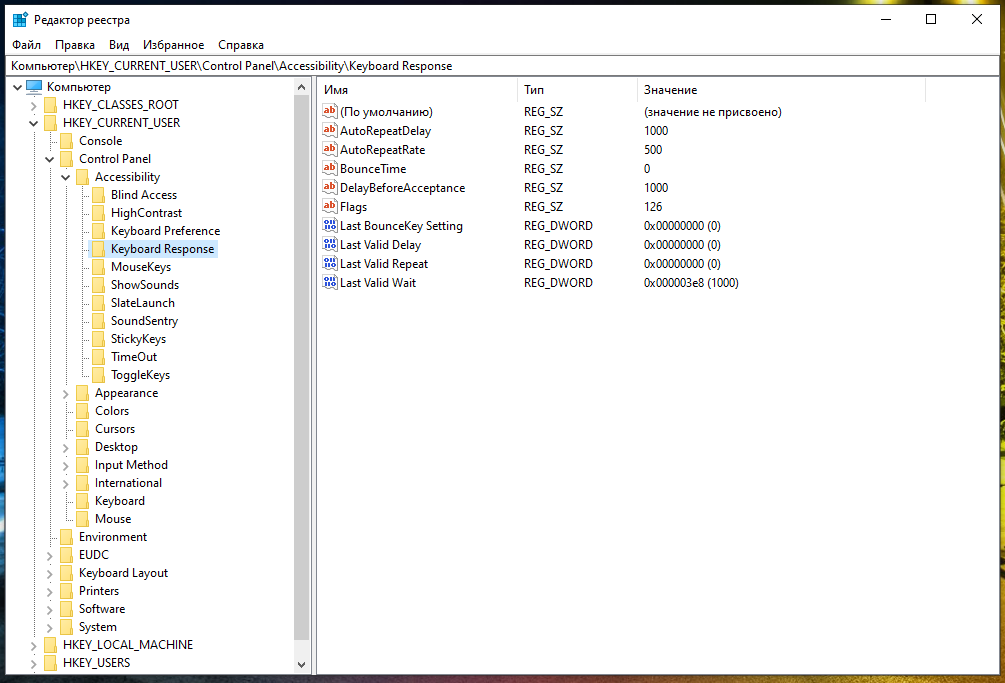1005x683 pixels.
Task: Expand the Keyboard Layout node
Action: (49, 573)
